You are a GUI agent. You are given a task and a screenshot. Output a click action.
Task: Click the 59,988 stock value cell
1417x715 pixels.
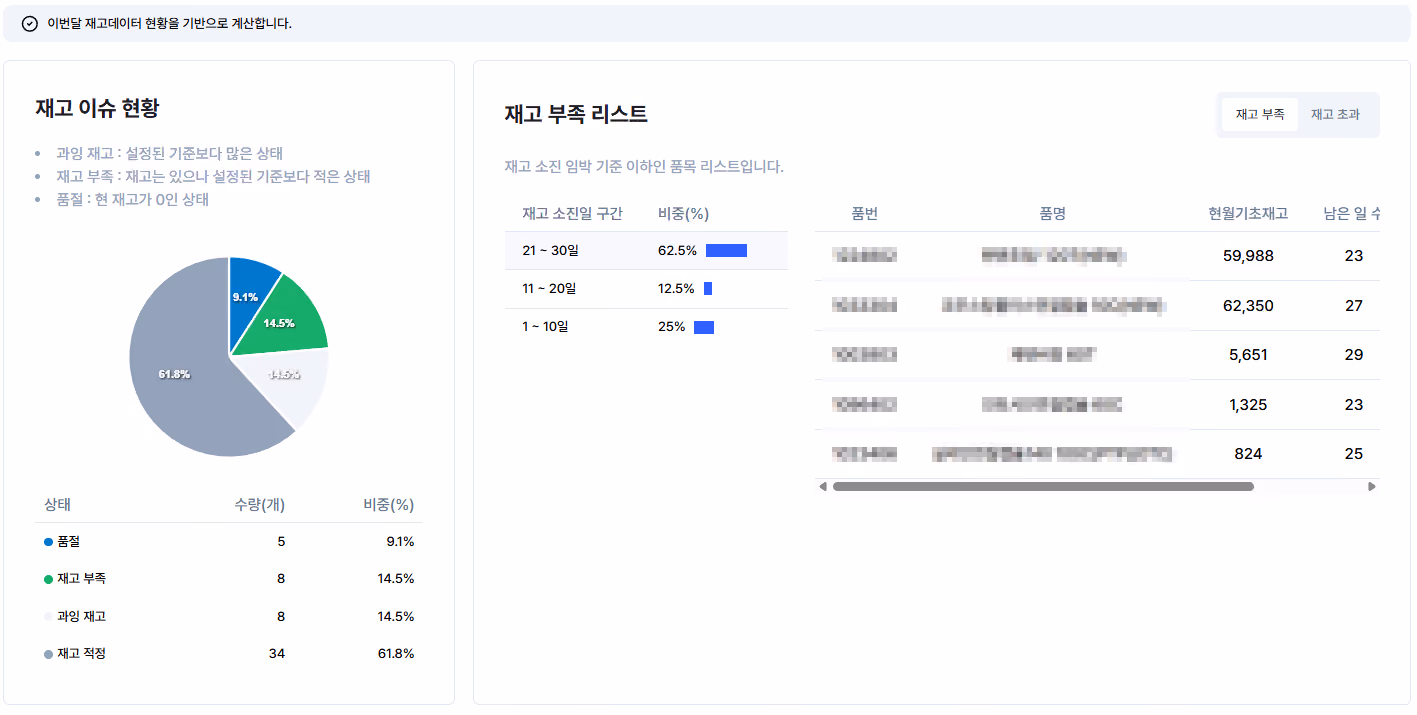[1248, 256]
